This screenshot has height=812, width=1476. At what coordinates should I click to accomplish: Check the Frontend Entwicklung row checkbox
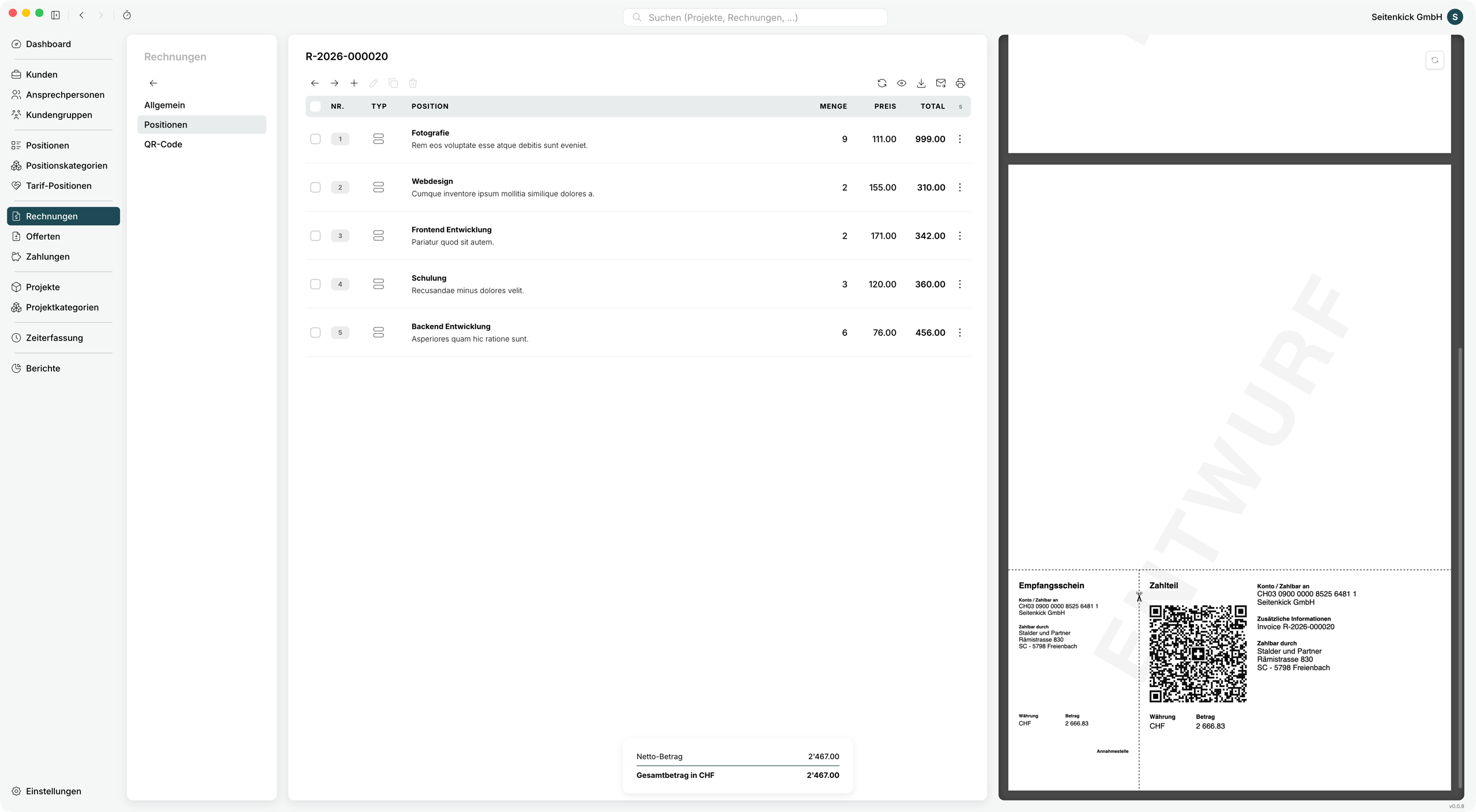coord(315,236)
